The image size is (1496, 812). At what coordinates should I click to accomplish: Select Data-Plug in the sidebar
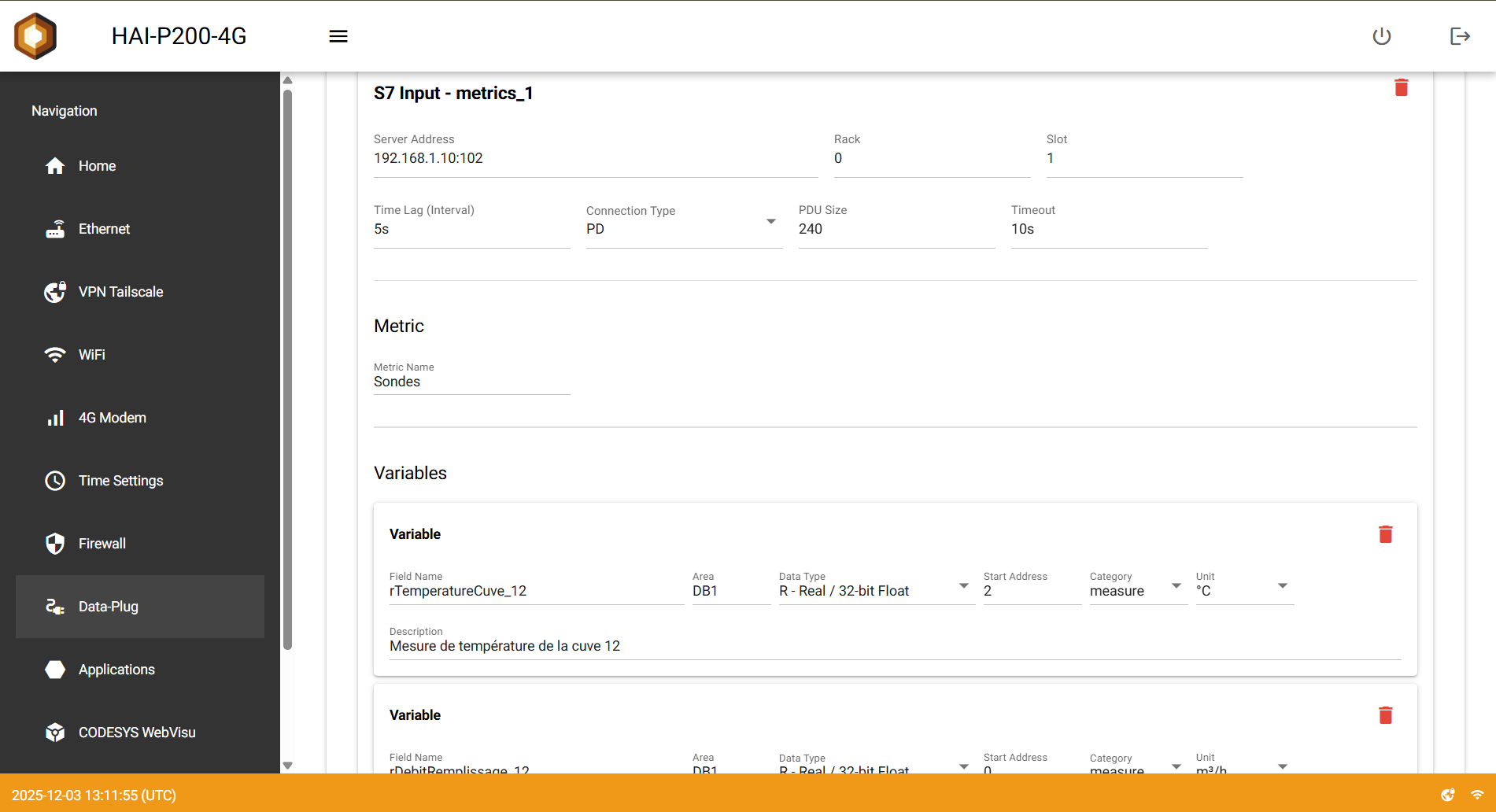108,606
